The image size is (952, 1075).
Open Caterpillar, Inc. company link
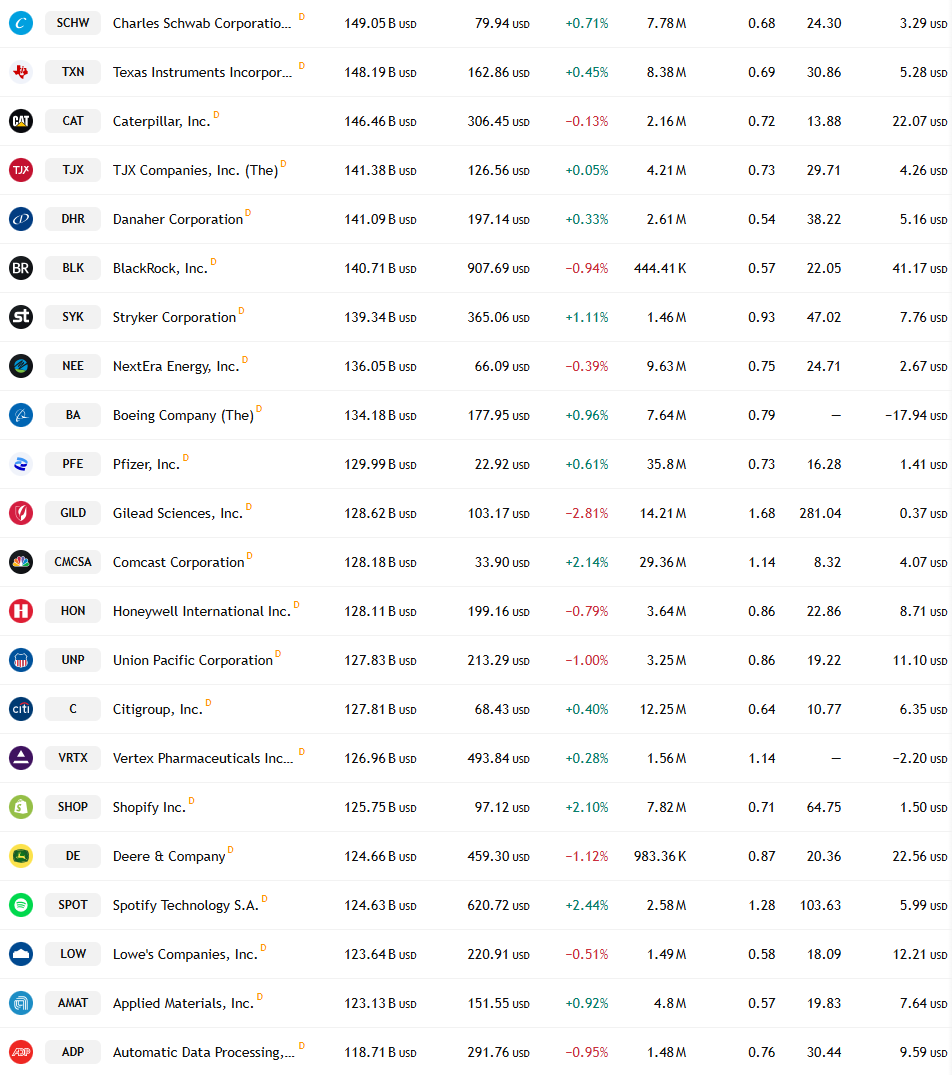click(x=161, y=121)
